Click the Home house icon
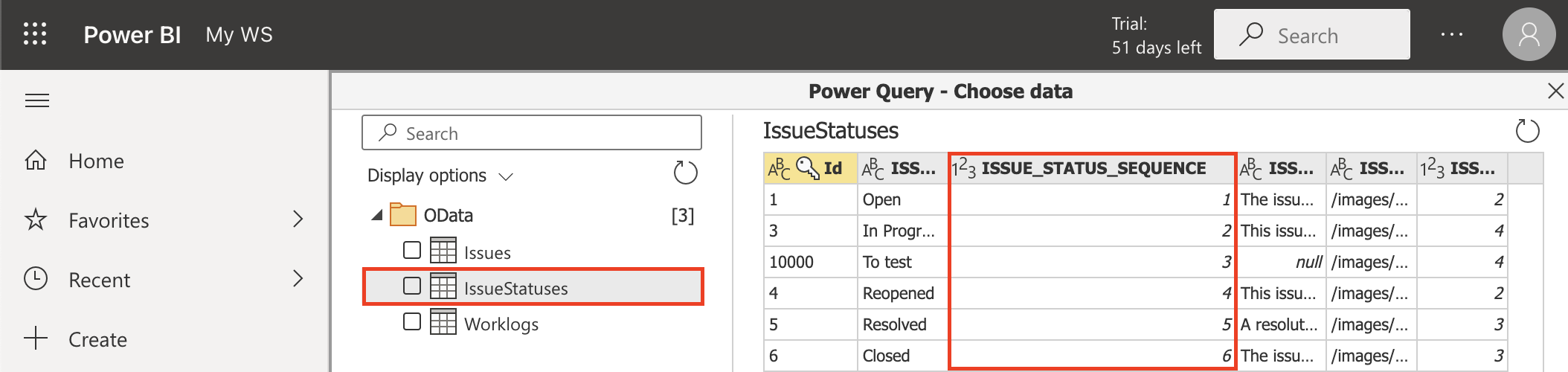This screenshot has height=372, width=1568. (x=36, y=160)
